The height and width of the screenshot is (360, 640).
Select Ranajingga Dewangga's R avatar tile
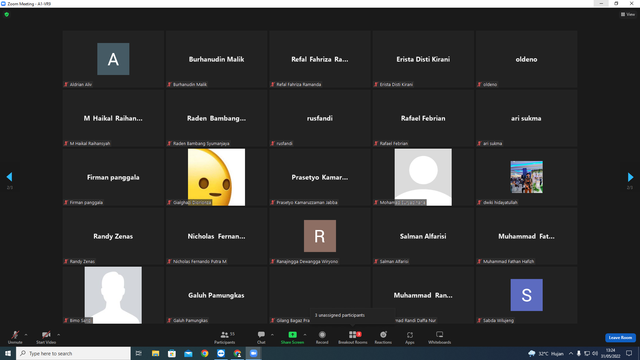[x=320, y=236]
